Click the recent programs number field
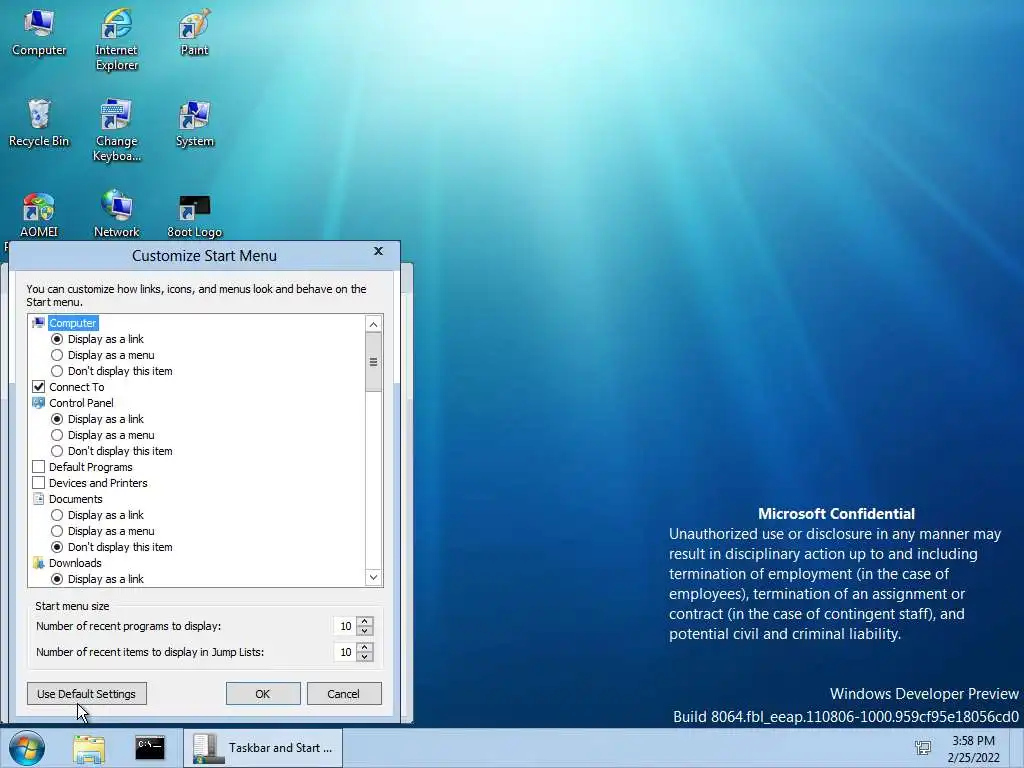Viewport: 1024px width, 768px height. 344,626
